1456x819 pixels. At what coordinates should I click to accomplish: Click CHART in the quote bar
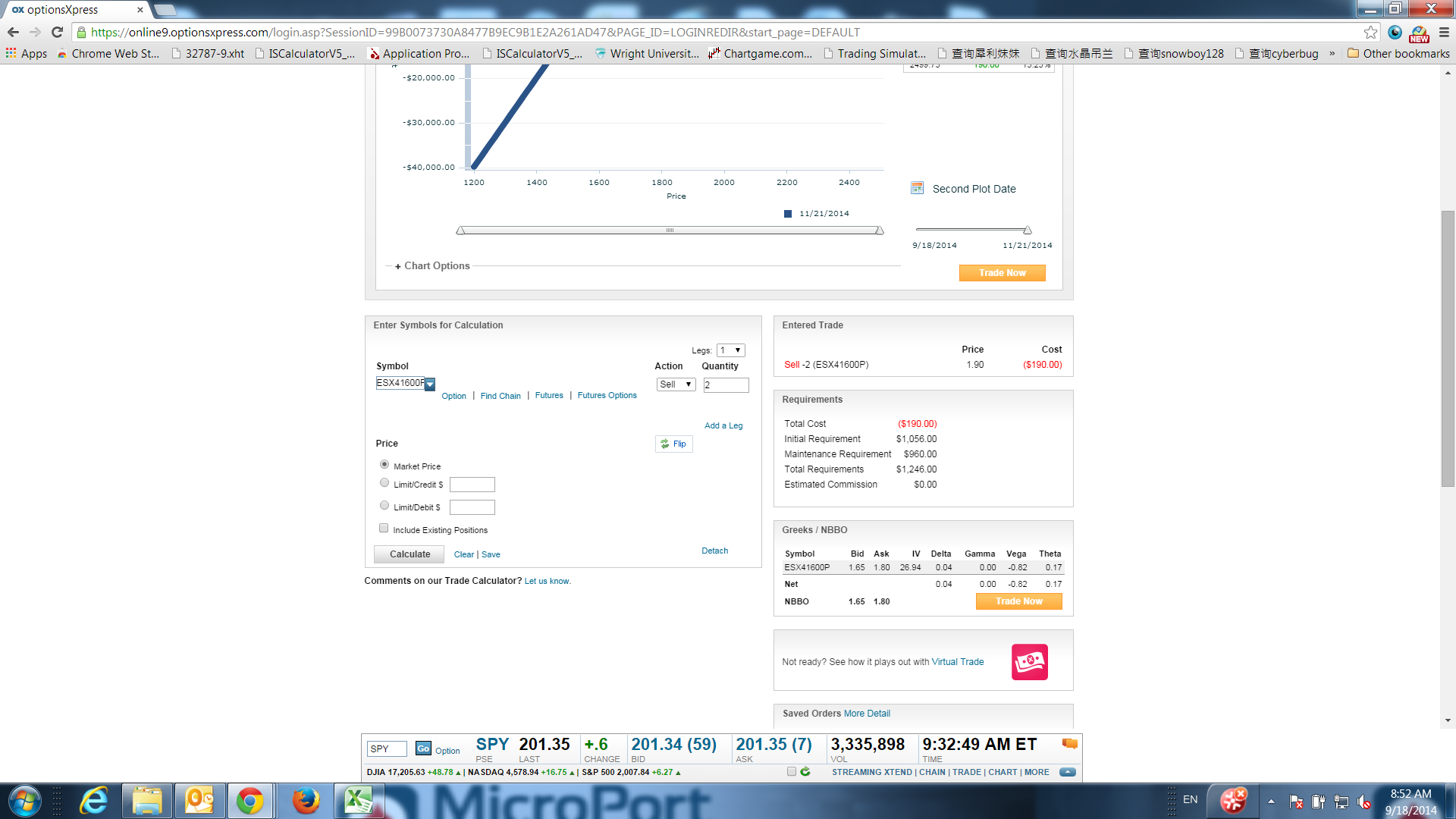[x=1003, y=772]
